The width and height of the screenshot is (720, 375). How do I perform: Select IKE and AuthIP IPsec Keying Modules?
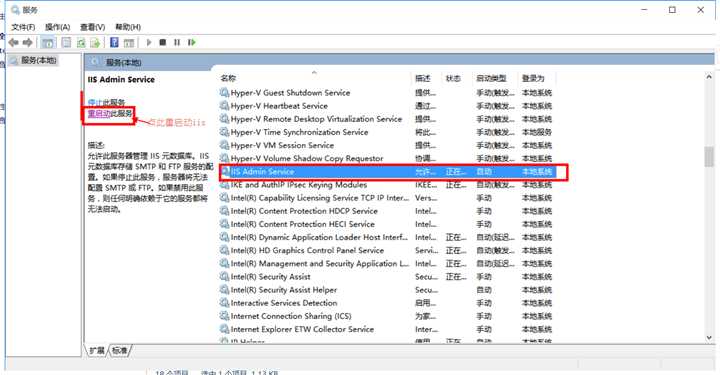pos(387,185)
